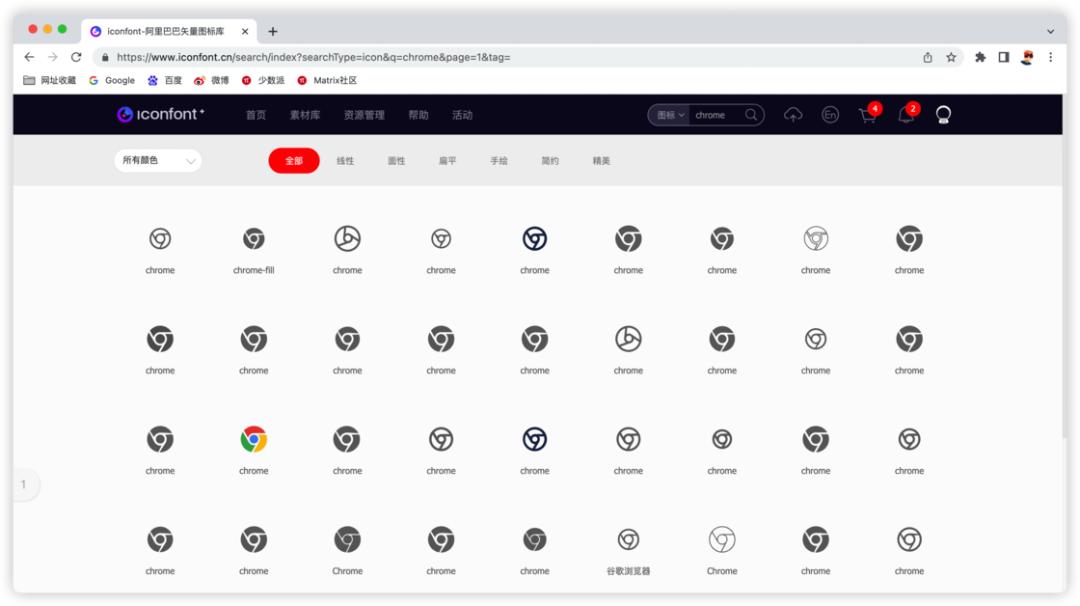Click the share icon in address bar
Viewport: 1080px width, 606px height.
coord(928,57)
